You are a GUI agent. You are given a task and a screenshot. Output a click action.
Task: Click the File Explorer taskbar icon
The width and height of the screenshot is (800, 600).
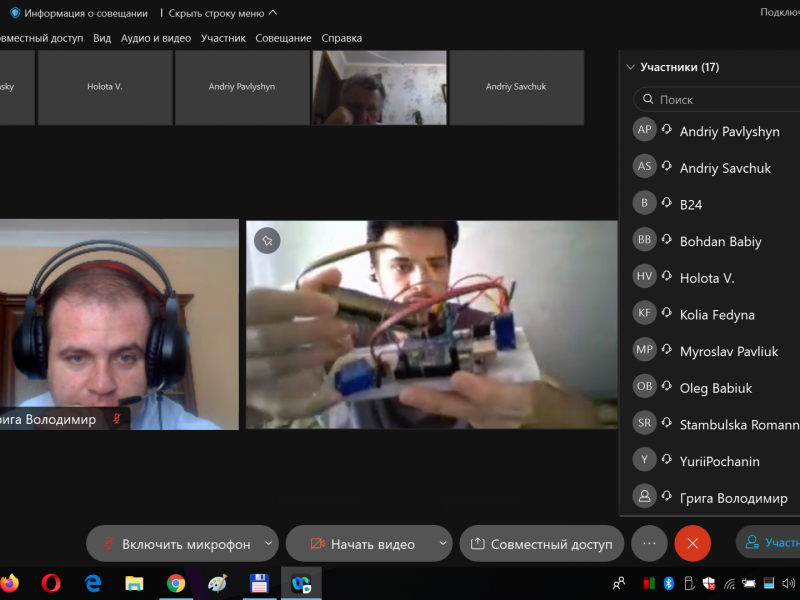134,582
